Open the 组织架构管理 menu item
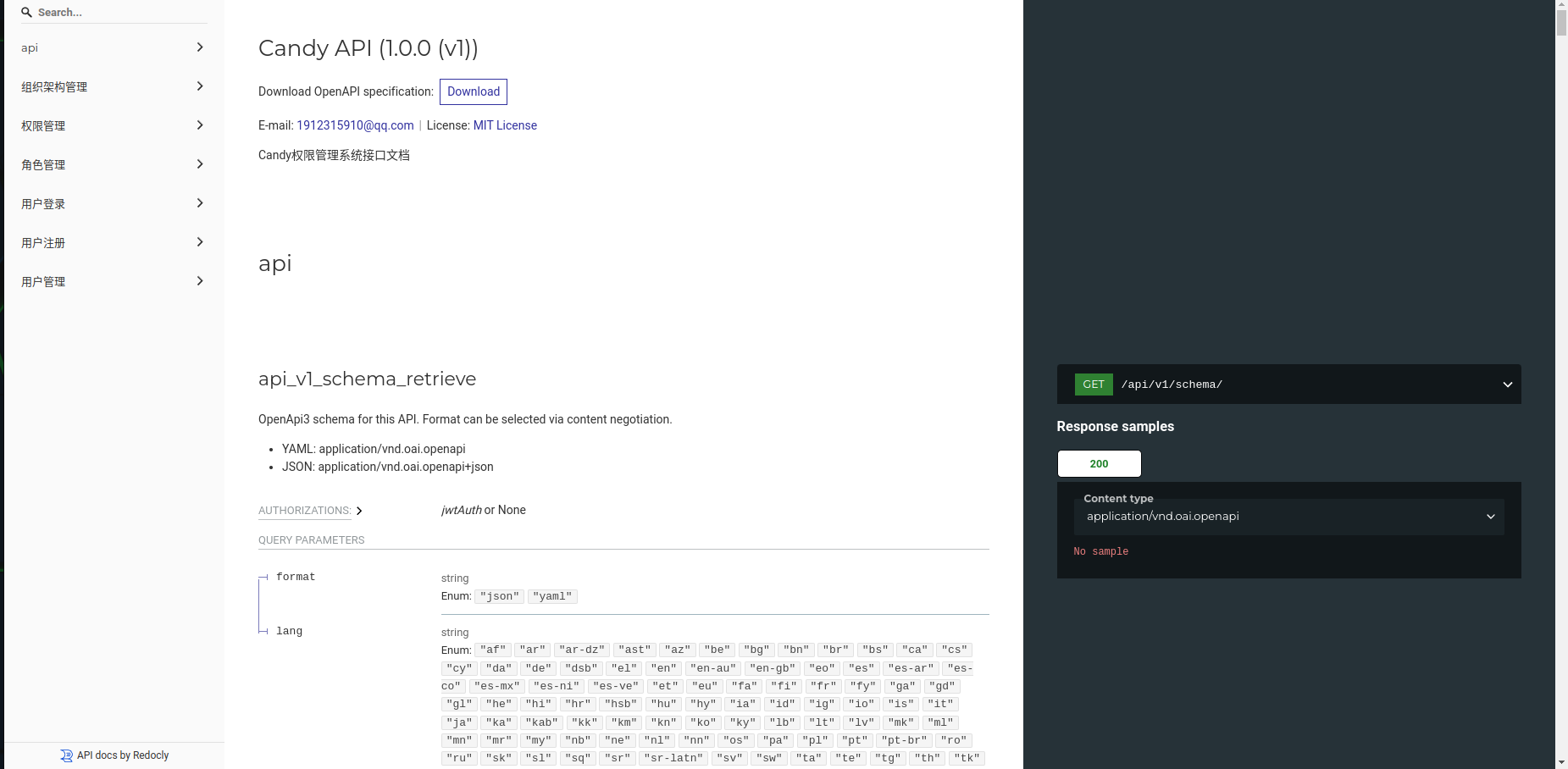This screenshot has width=1568, height=769. click(114, 86)
